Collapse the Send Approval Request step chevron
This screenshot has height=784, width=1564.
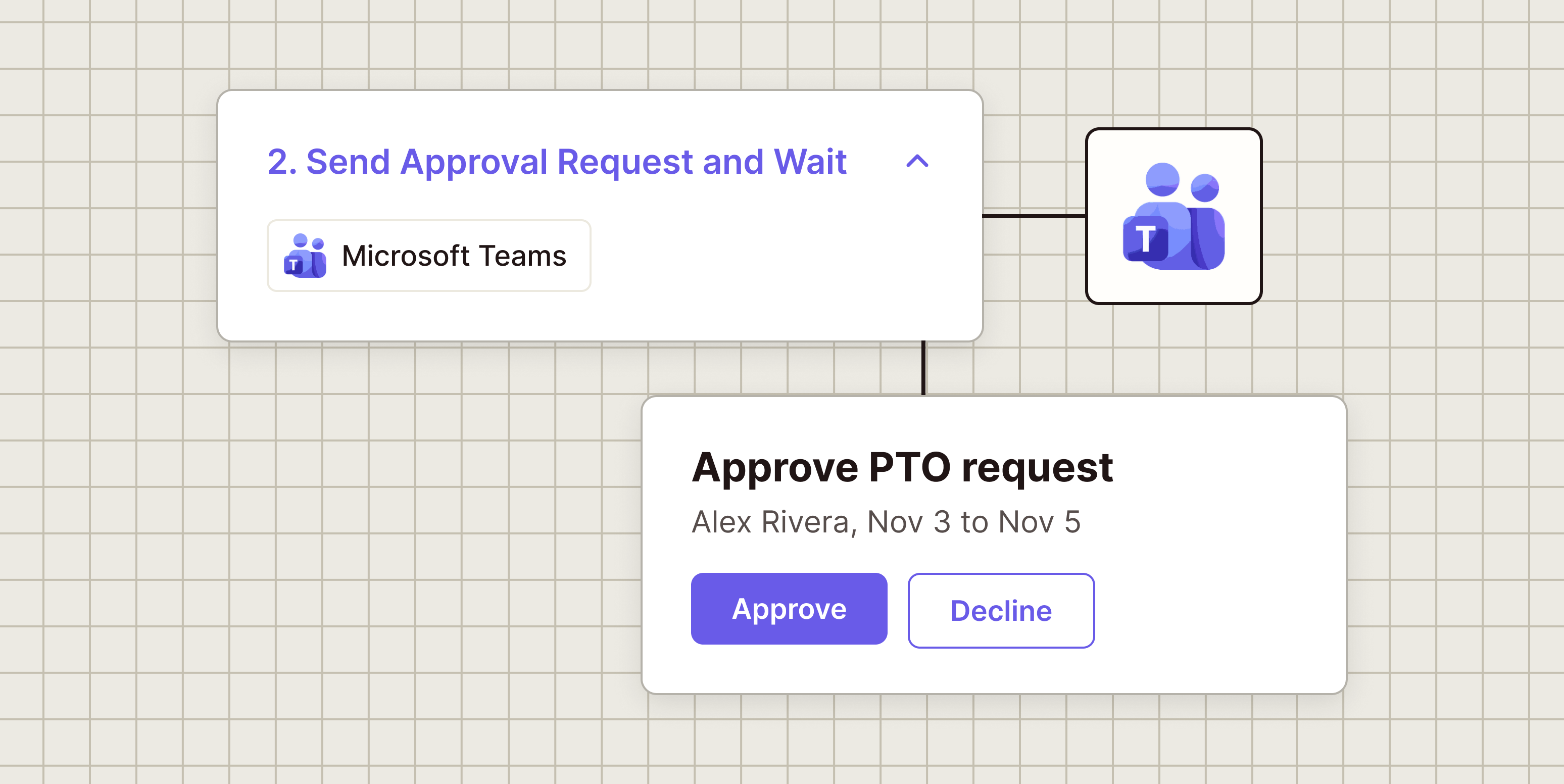pyautogui.click(x=917, y=162)
